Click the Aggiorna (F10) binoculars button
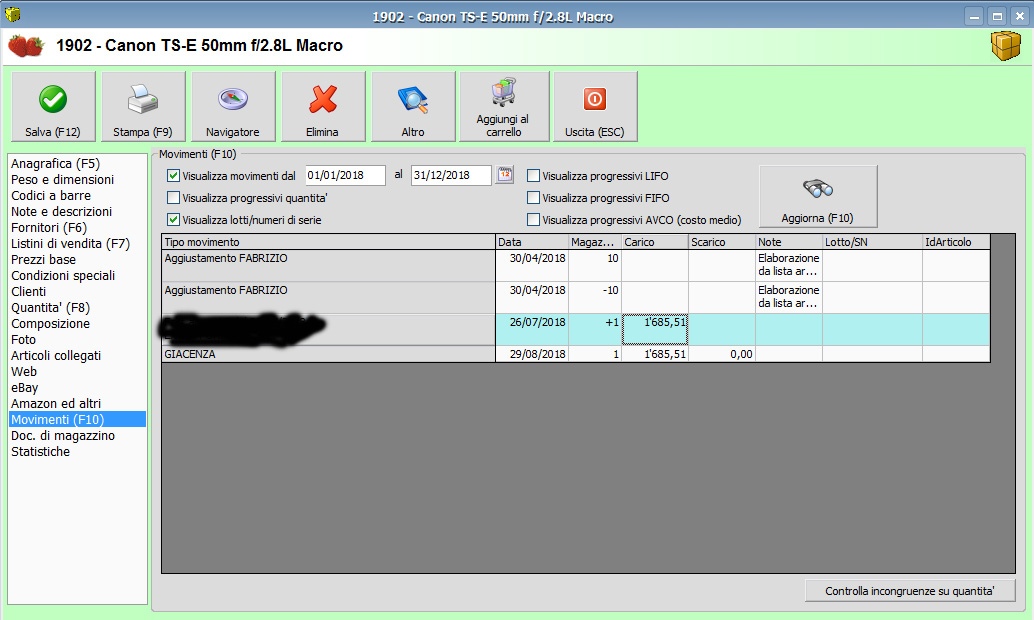The image size is (1034, 620). point(818,197)
